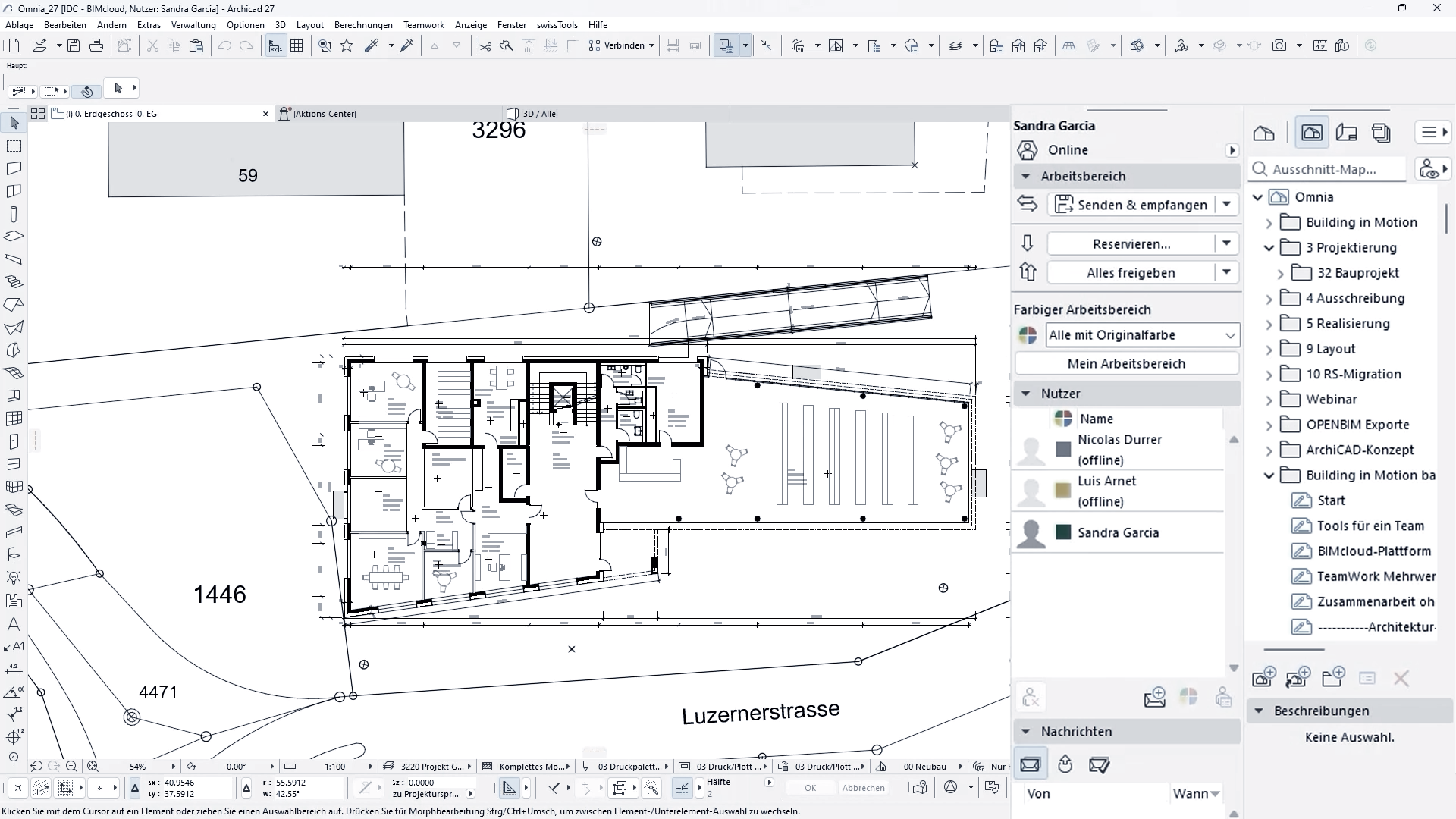
Task: Click the delete X icon in navigator
Action: coord(1401,678)
